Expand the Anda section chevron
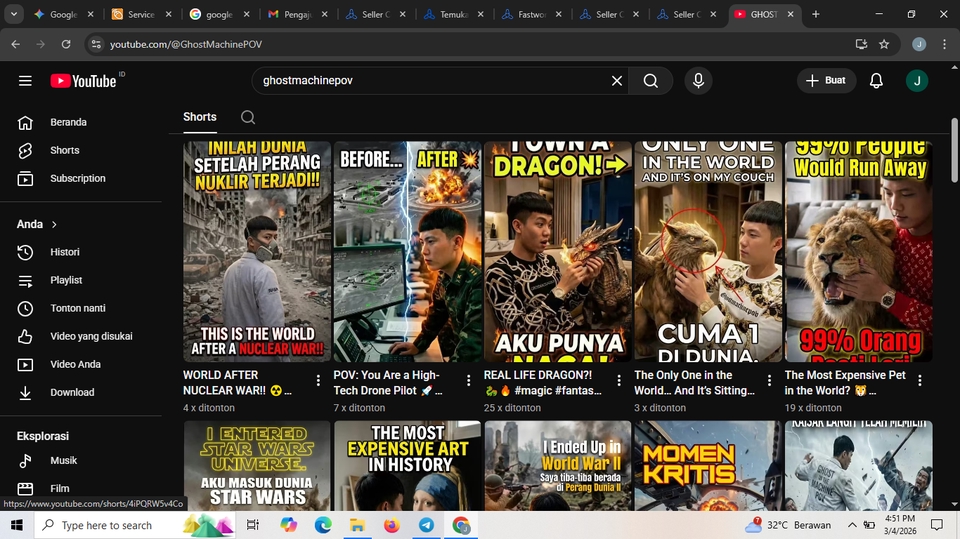This screenshot has width=960, height=539. pos(54,225)
